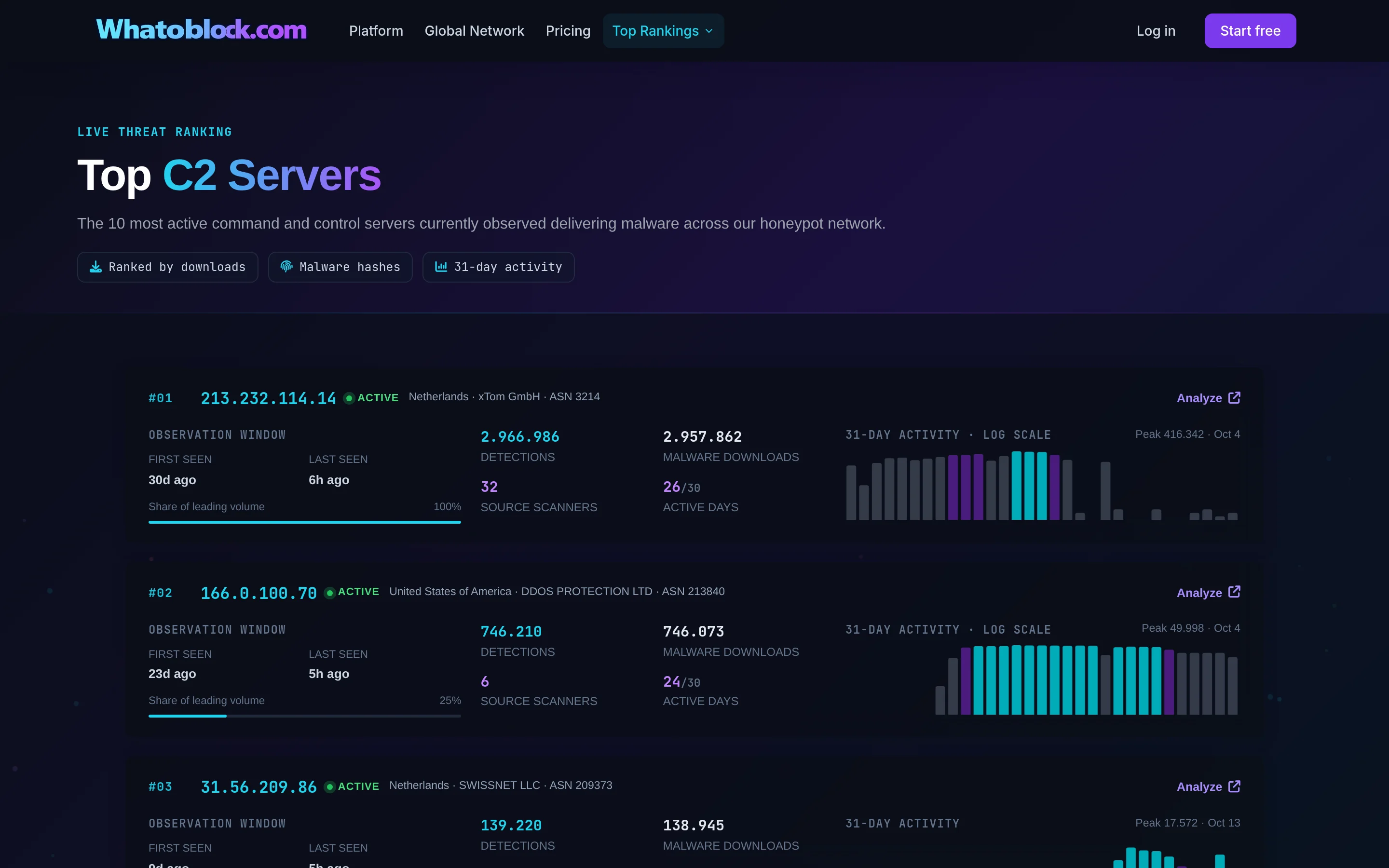The height and width of the screenshot is (868, 1389).
Task: Open the Pricing page
Action: pos(568,31)
